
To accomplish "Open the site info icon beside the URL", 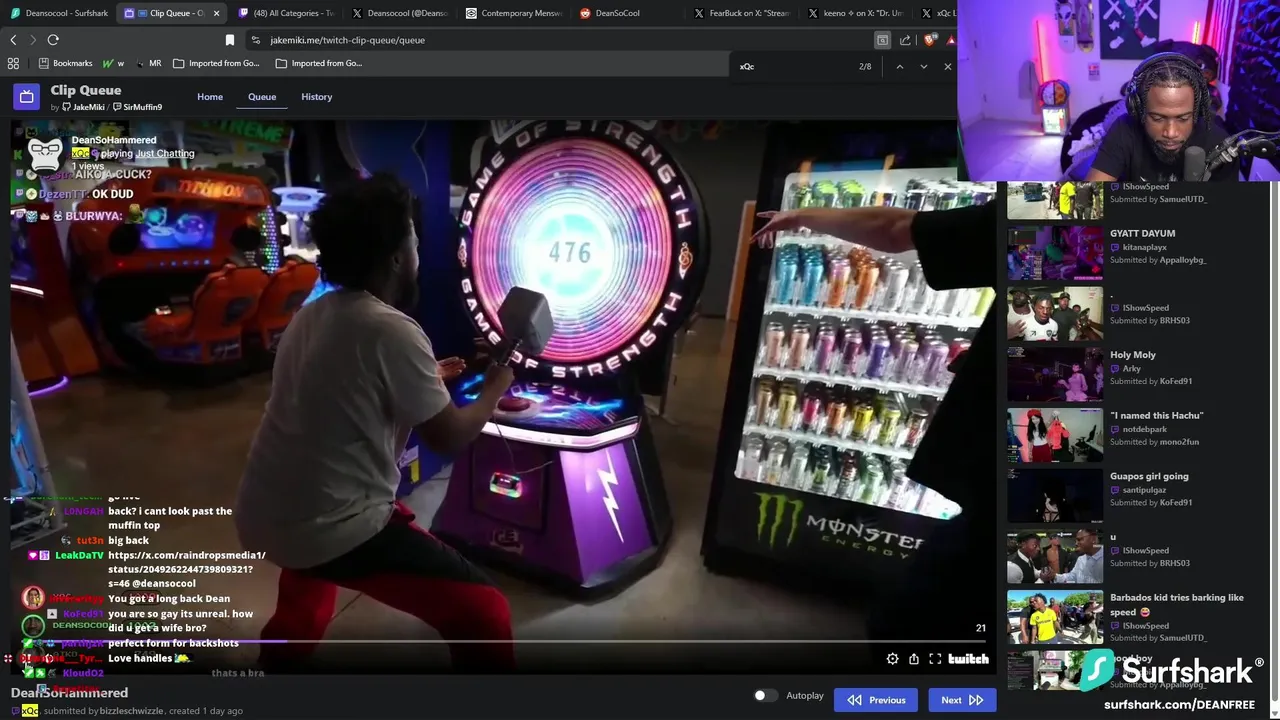I will (x=256, y=40).
